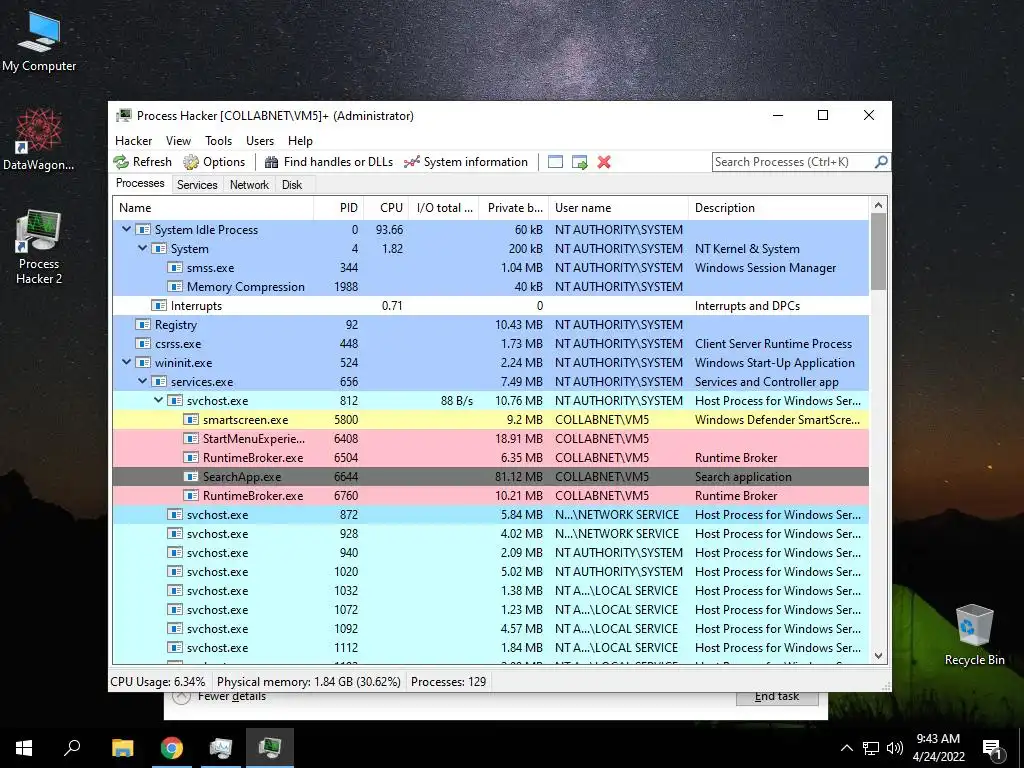Switch to the Network tab

pyautogui.click(x=249, y=185)
